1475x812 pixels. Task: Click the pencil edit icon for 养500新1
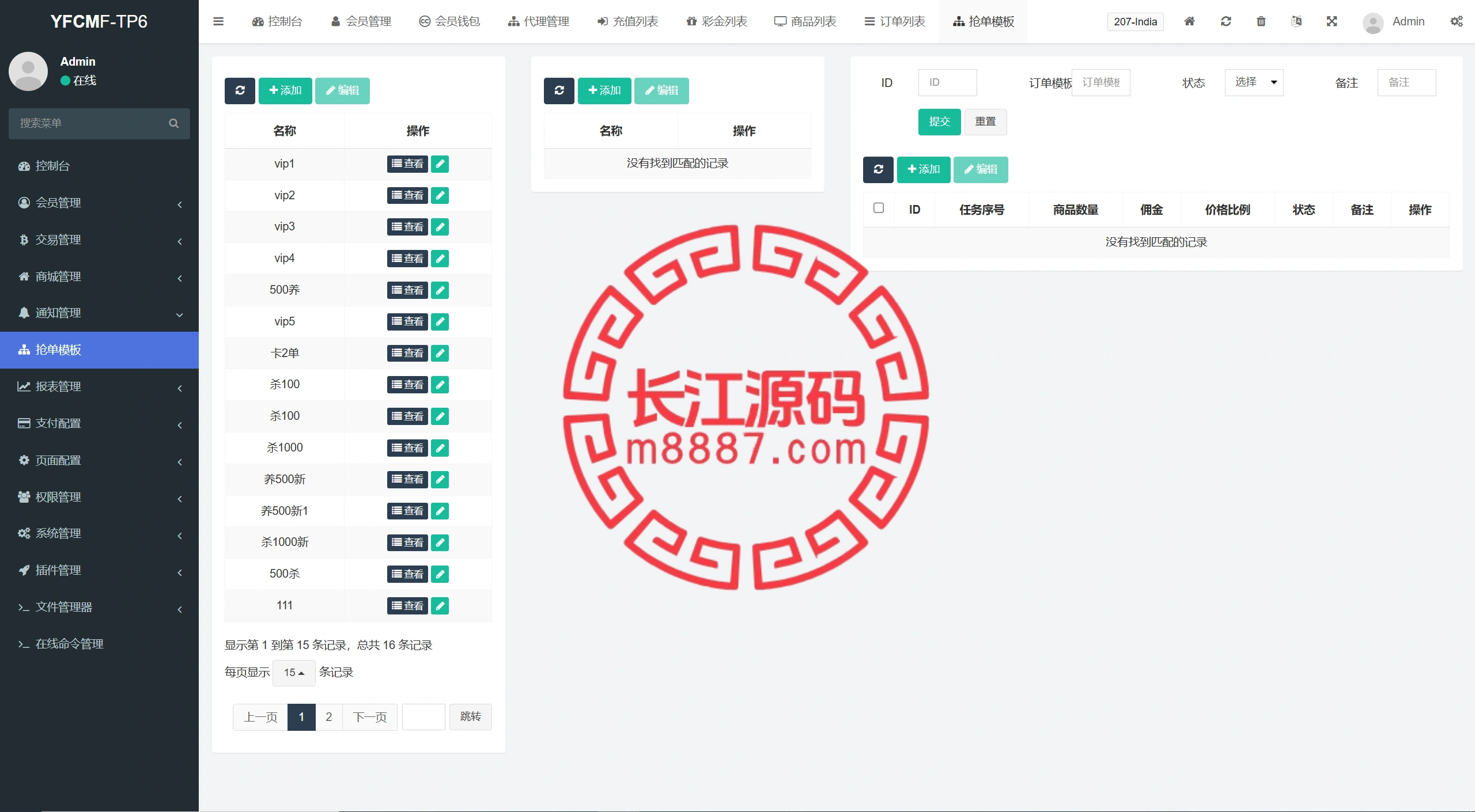(440, 511)
